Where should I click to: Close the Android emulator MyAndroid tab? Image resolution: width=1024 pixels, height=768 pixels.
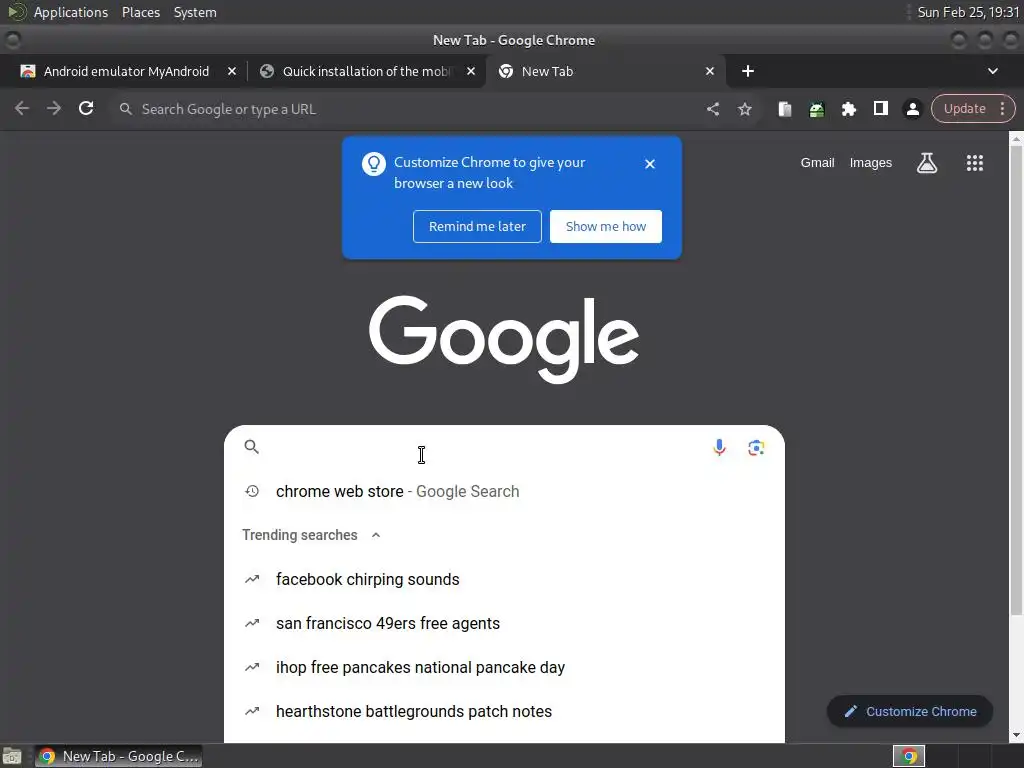[x=232, y=71]
